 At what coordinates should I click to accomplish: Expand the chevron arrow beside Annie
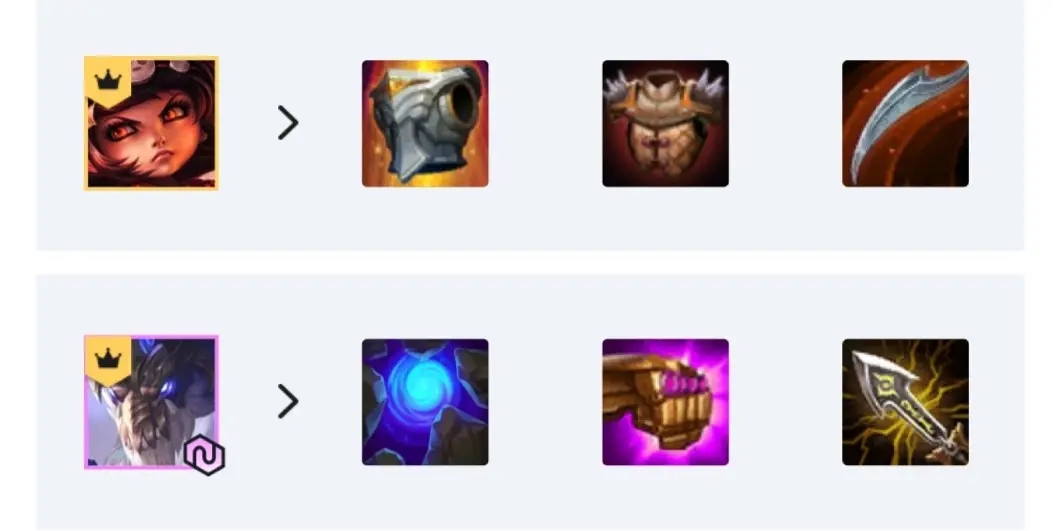click(288, 123)
